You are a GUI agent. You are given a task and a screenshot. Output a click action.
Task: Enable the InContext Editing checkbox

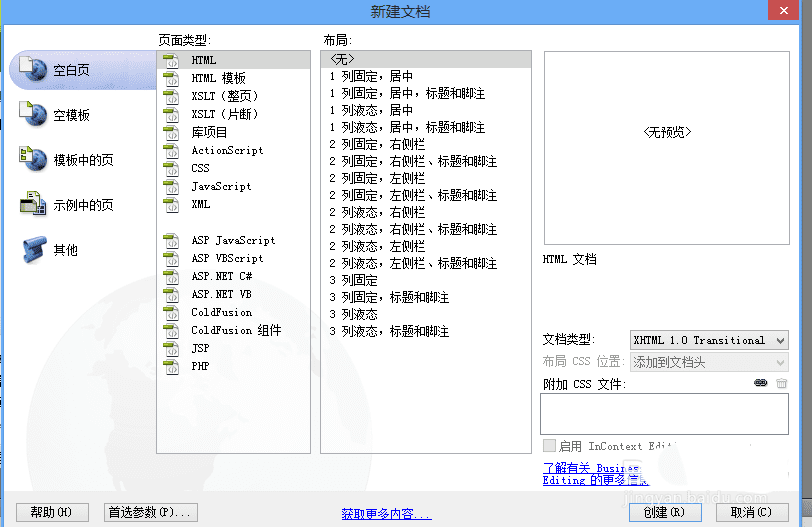[x=549, y=445]
